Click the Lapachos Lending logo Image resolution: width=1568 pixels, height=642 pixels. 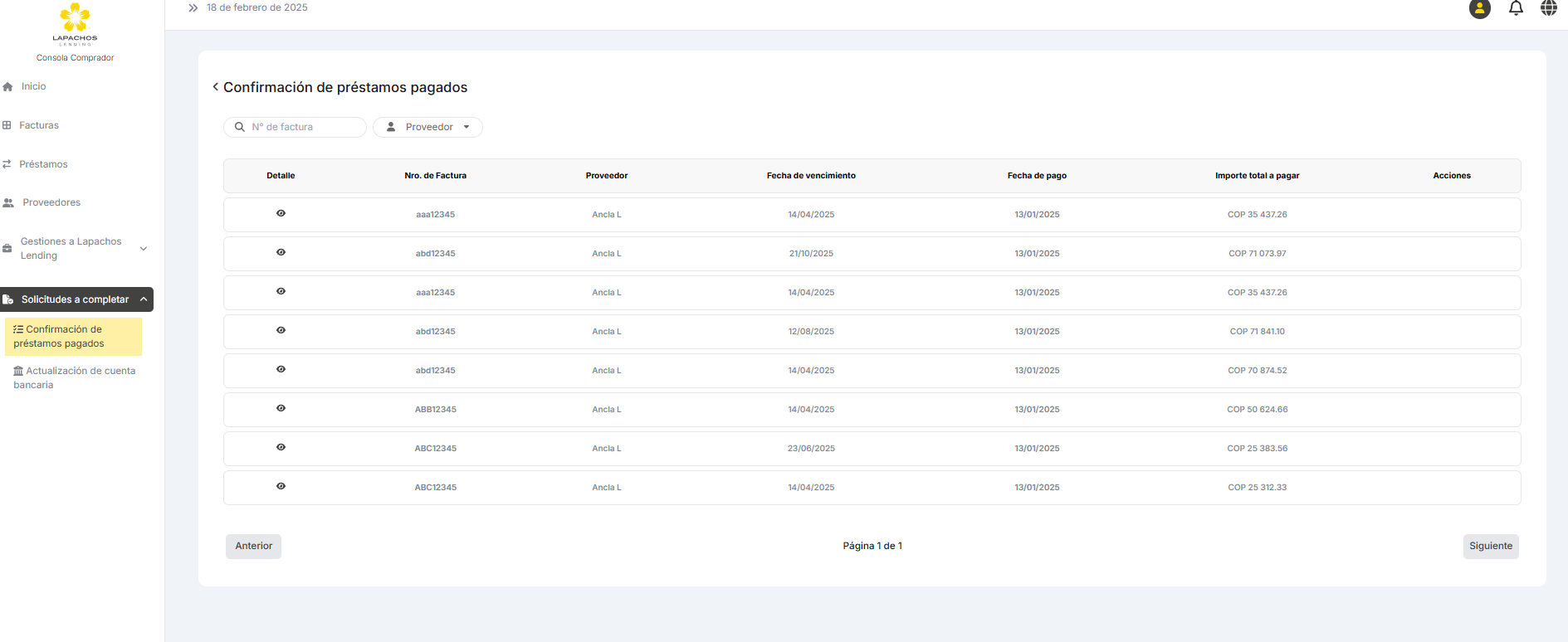(x=75, y=23)
